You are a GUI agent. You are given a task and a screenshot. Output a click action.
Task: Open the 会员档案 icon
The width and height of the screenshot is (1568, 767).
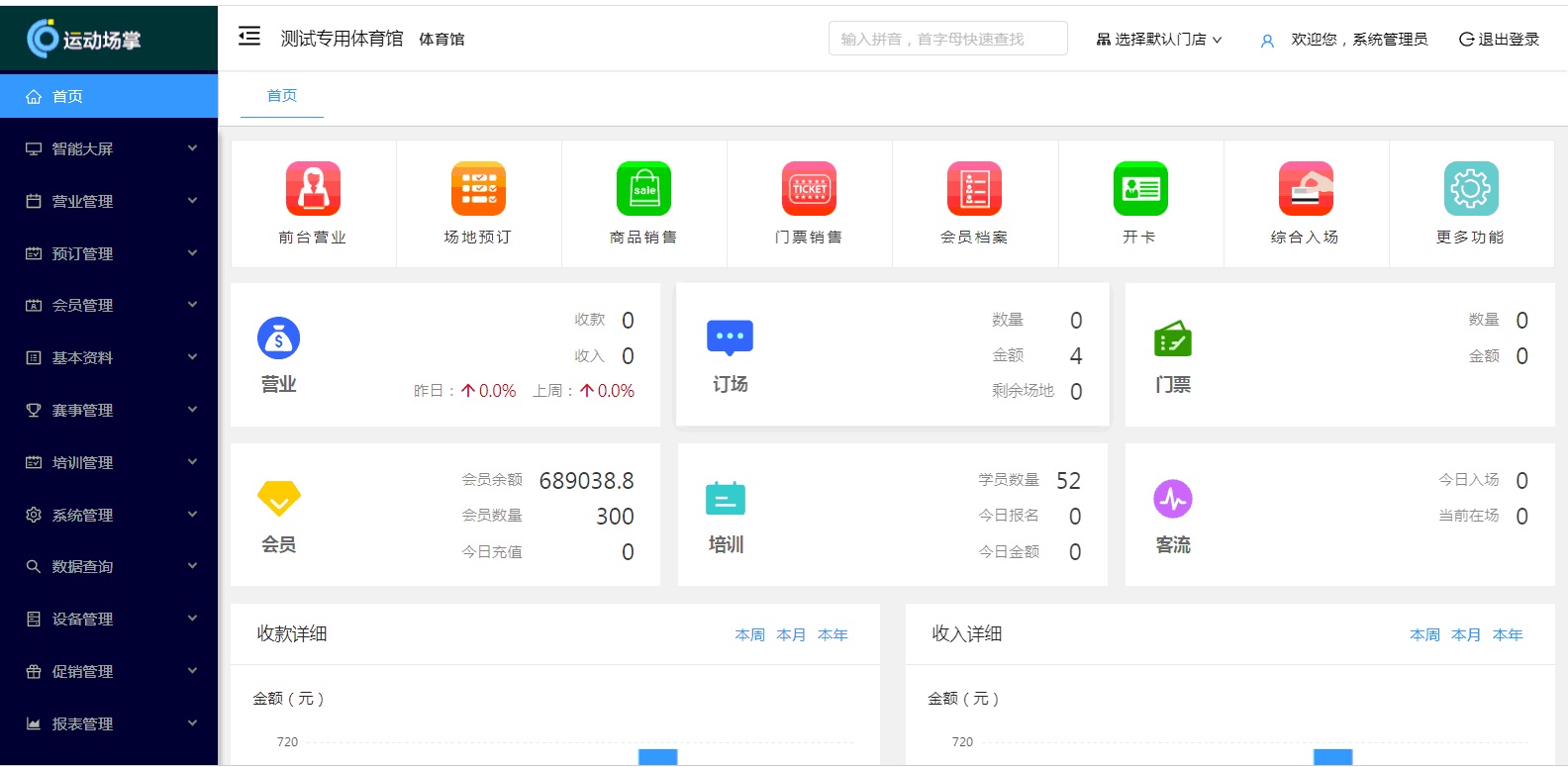pos(974,188)
